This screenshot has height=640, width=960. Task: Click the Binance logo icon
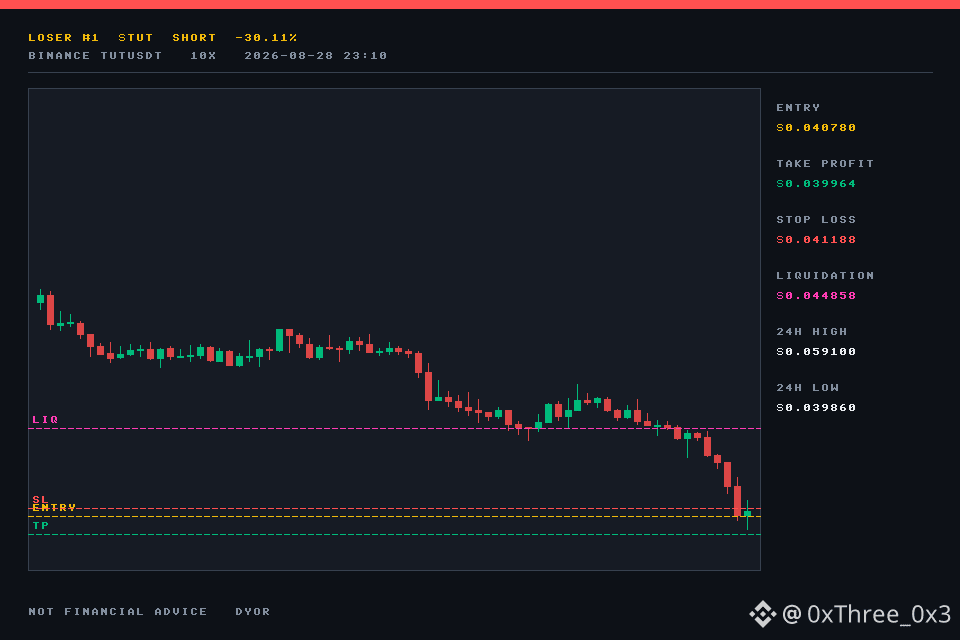click(762, 614)
